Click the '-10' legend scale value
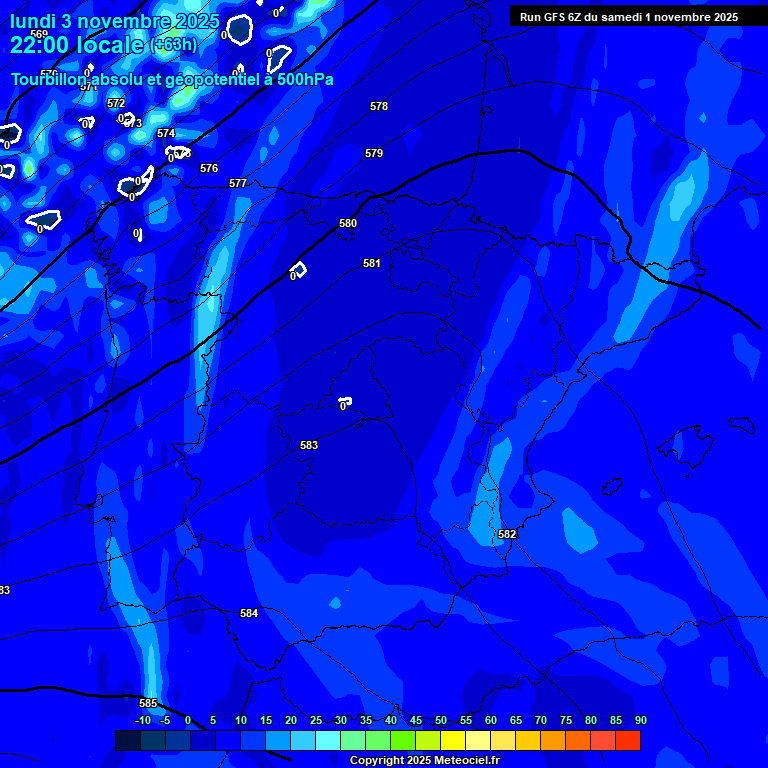768x768 pixels. pyautogui.click(x=143, y=721)
